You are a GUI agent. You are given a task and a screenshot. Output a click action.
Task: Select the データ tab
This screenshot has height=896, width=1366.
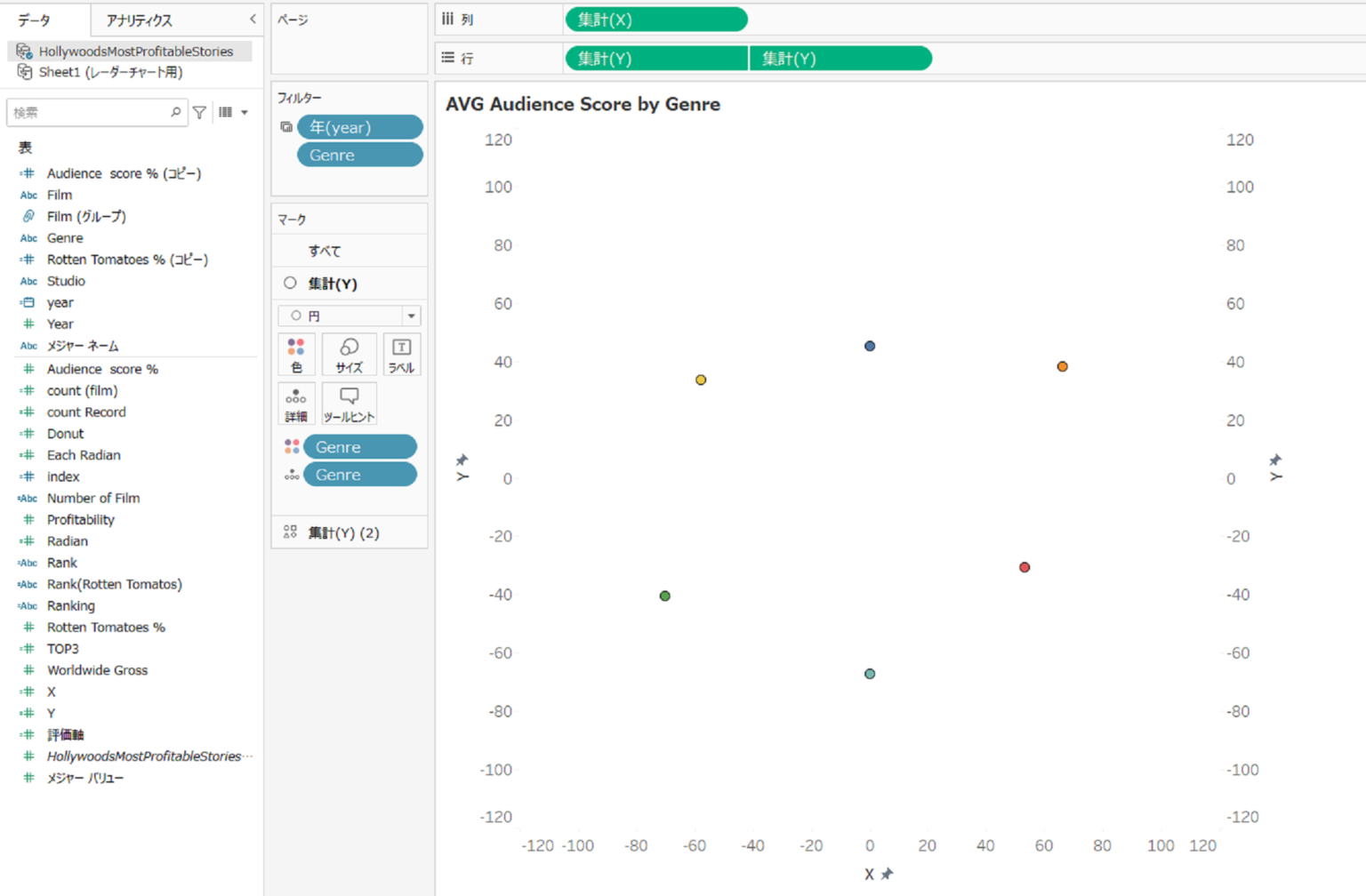pos(36,18)
